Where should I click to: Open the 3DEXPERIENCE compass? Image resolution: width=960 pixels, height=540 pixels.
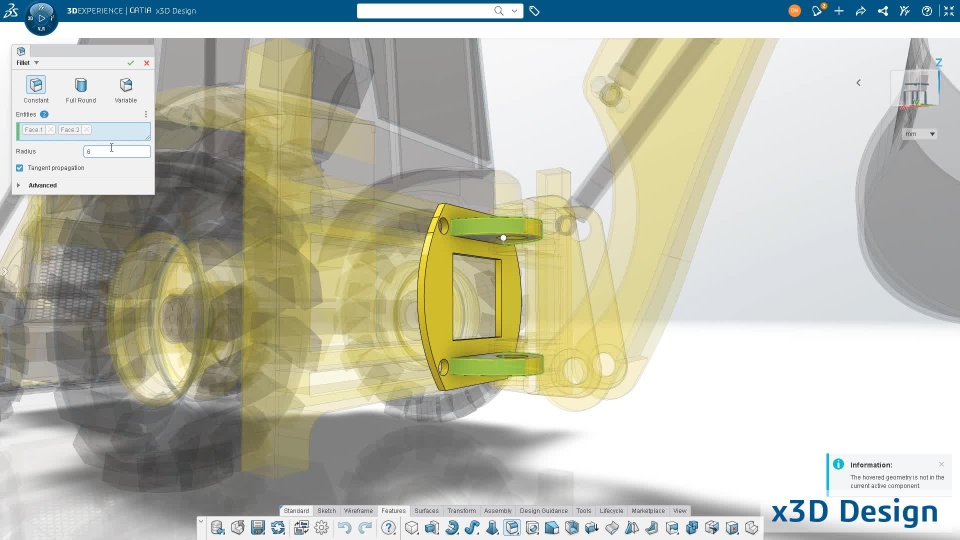point(42,18)
